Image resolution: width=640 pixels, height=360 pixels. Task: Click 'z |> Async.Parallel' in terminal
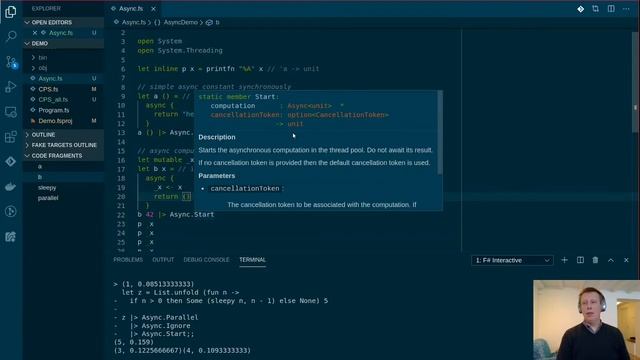point(160,317)
